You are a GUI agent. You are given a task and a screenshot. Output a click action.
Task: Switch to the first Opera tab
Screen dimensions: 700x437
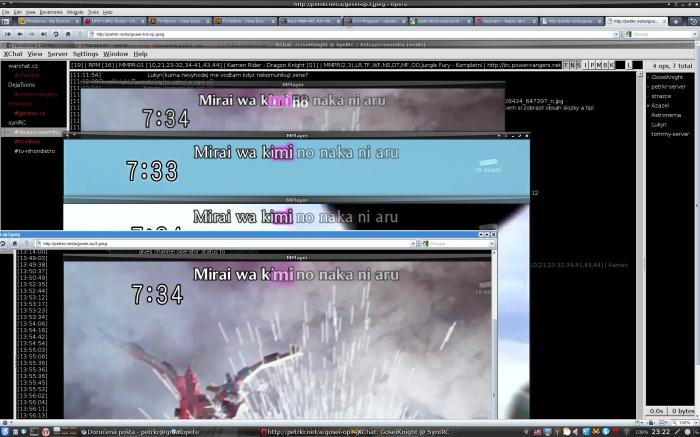(x=48, y=21)
